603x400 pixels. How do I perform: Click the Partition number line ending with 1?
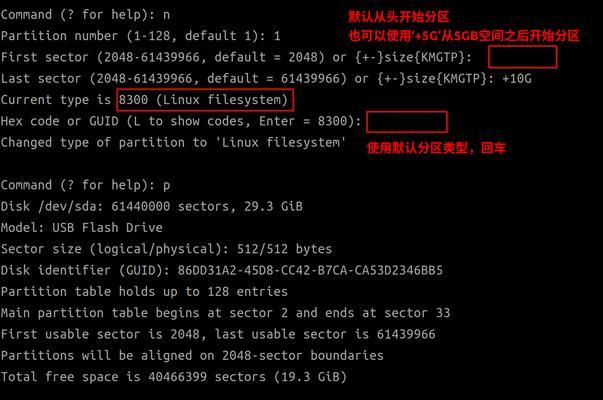[x=140, y=36]
